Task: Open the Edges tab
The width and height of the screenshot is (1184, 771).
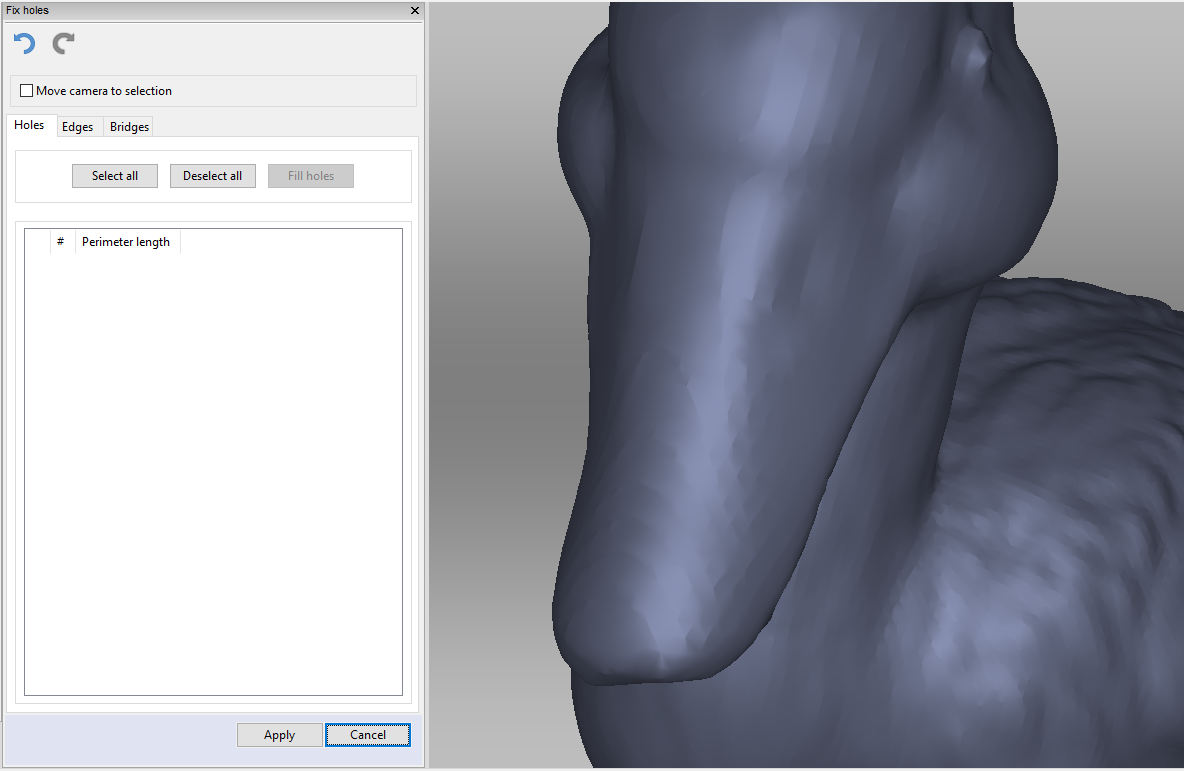Action: (x=77, y=127)
